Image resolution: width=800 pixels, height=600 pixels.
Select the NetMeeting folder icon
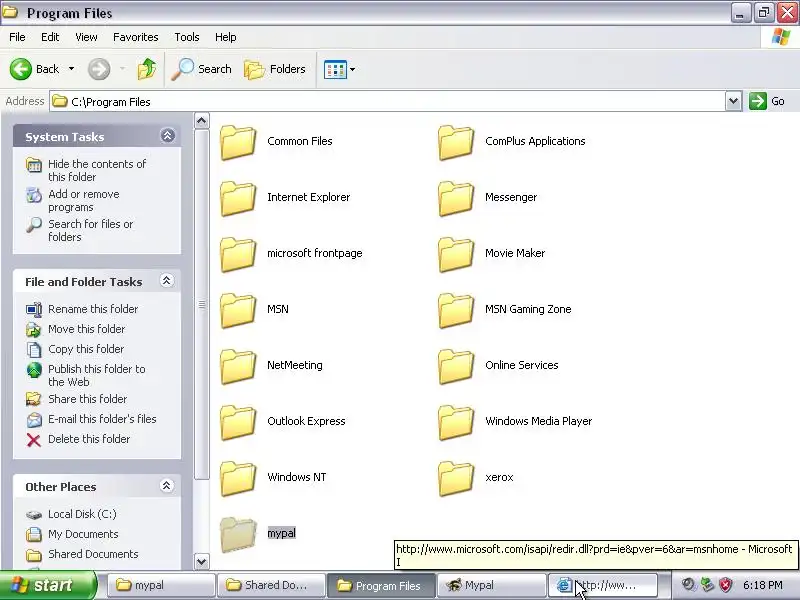pyautogui.click(x=238, y=366)
